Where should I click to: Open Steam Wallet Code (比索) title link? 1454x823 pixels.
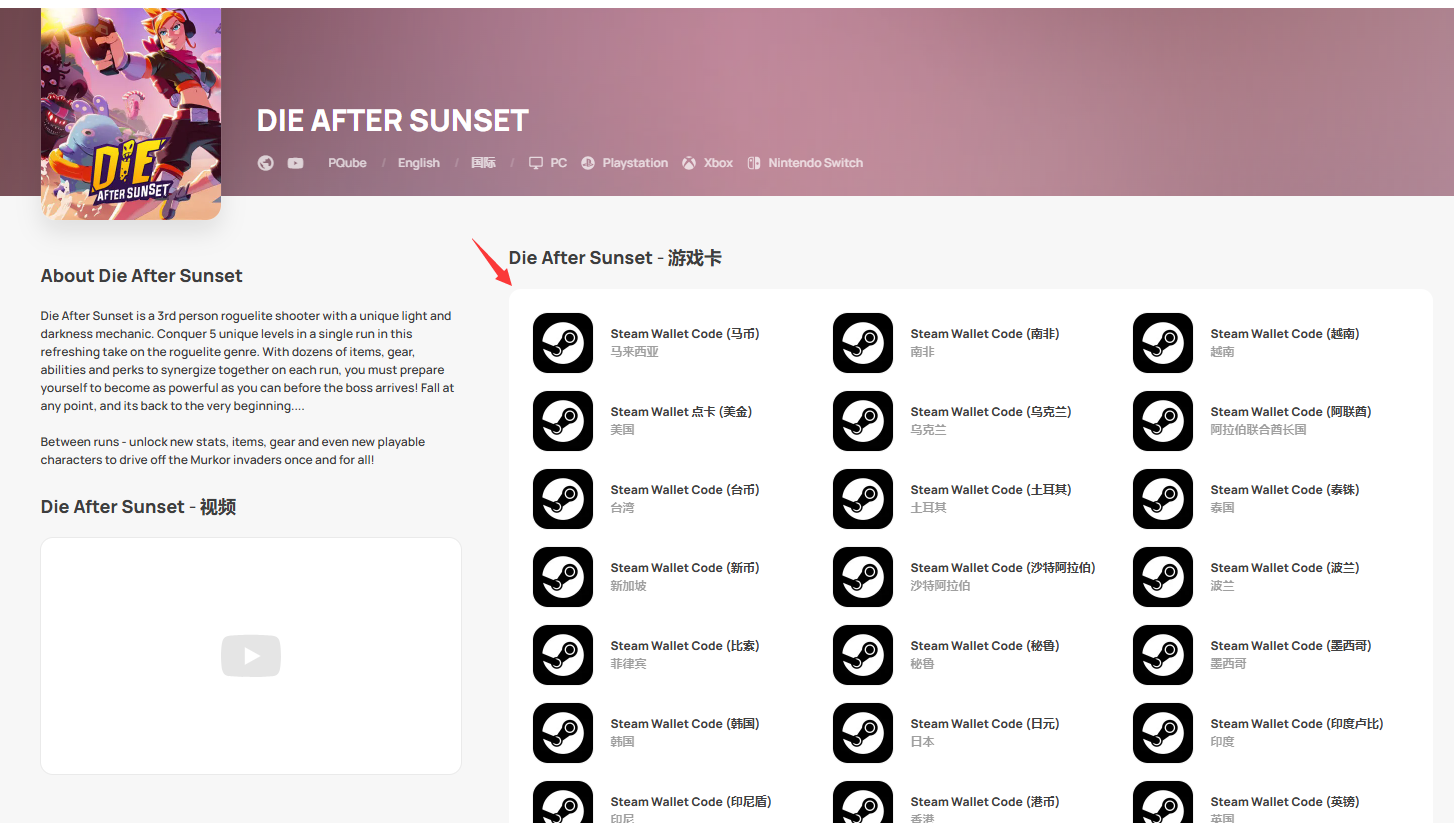[x=685, y=646]
